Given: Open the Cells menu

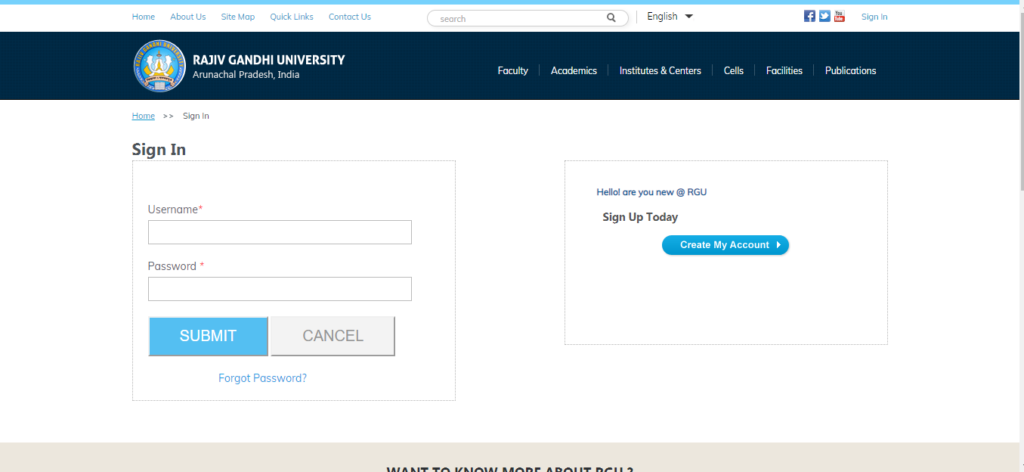Looking at the screenshot, I should (733, 71).
